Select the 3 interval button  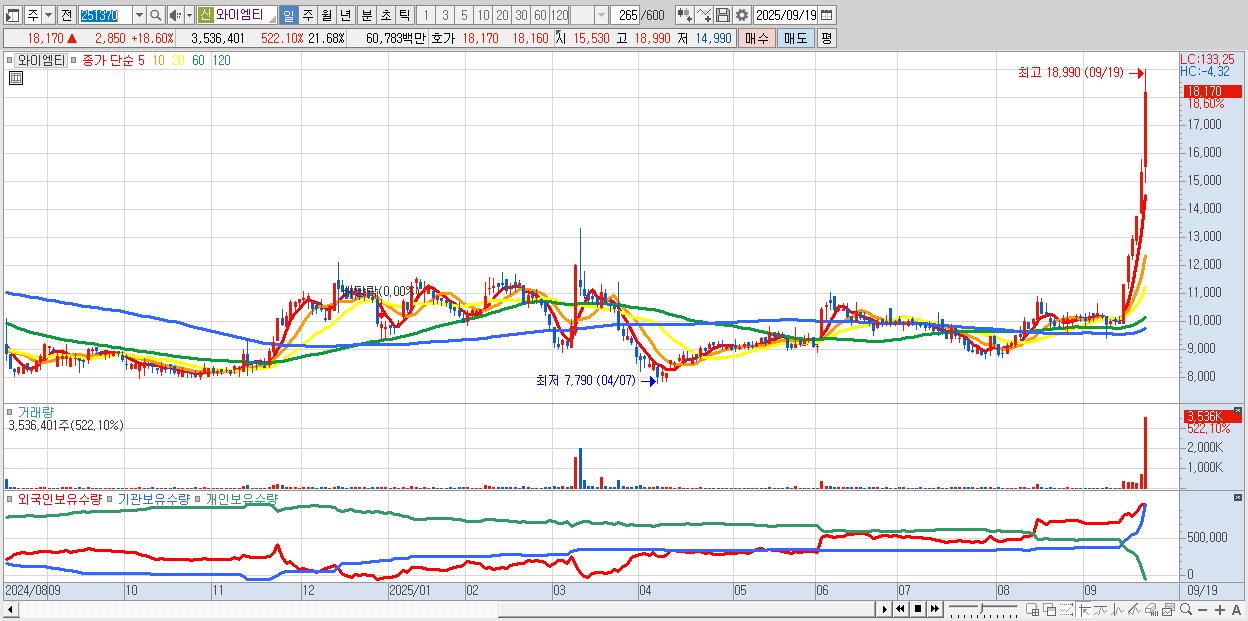coord(445,15)
